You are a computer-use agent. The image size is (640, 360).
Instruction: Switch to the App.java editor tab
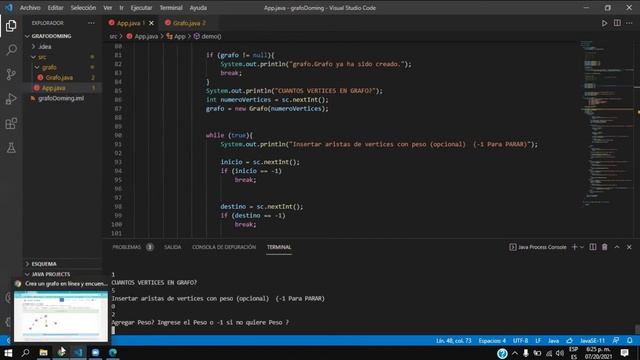coord(128,23)
